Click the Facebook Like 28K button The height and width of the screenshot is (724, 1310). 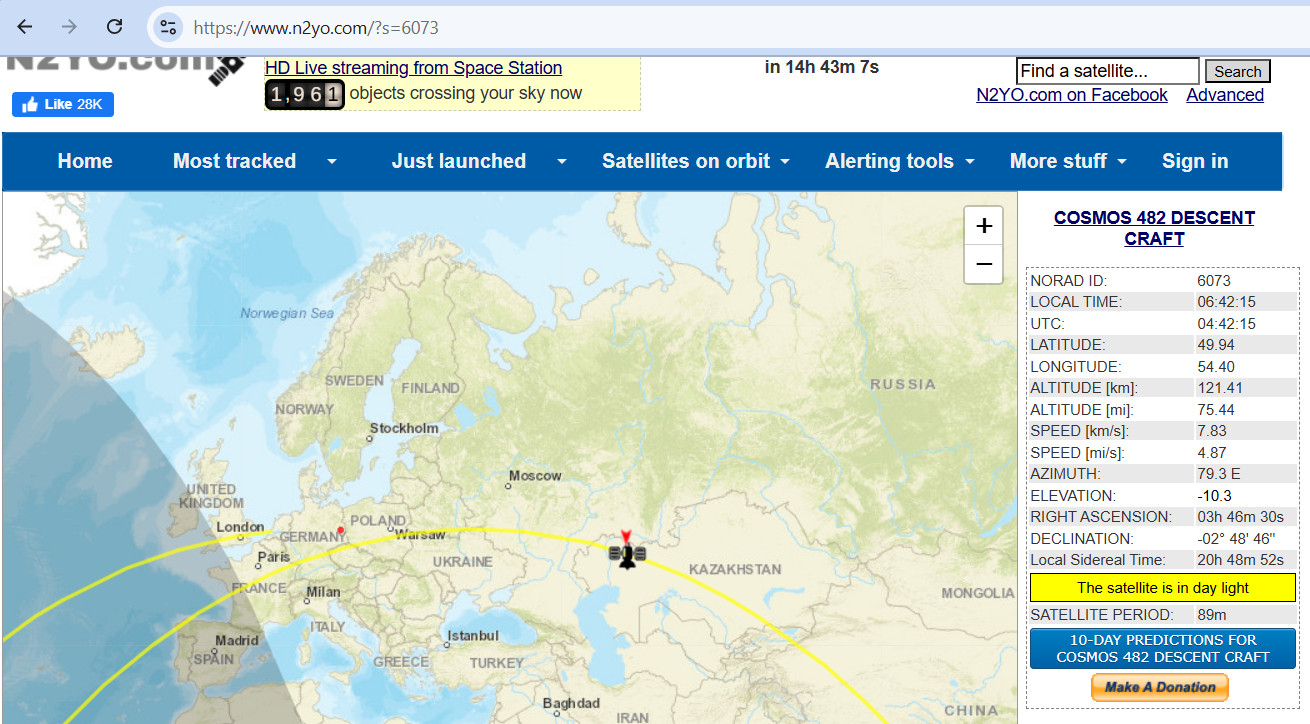(63, 104)
